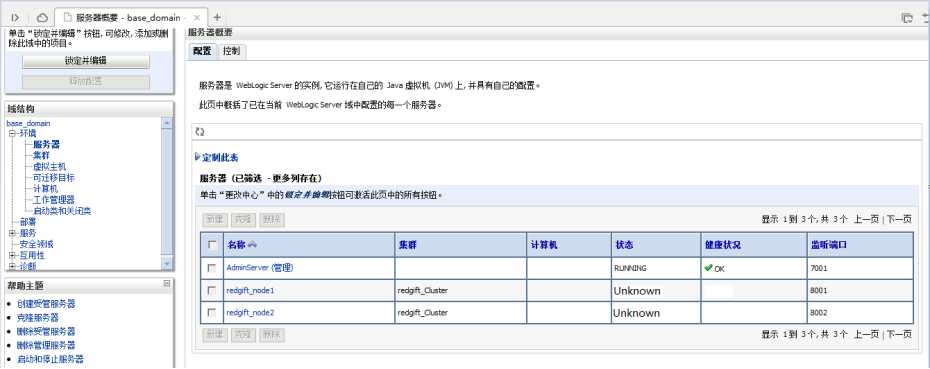Viewport: 930px width, 369px height.
Task: Click 上一页 below the table
Action: tap(866, 335)
